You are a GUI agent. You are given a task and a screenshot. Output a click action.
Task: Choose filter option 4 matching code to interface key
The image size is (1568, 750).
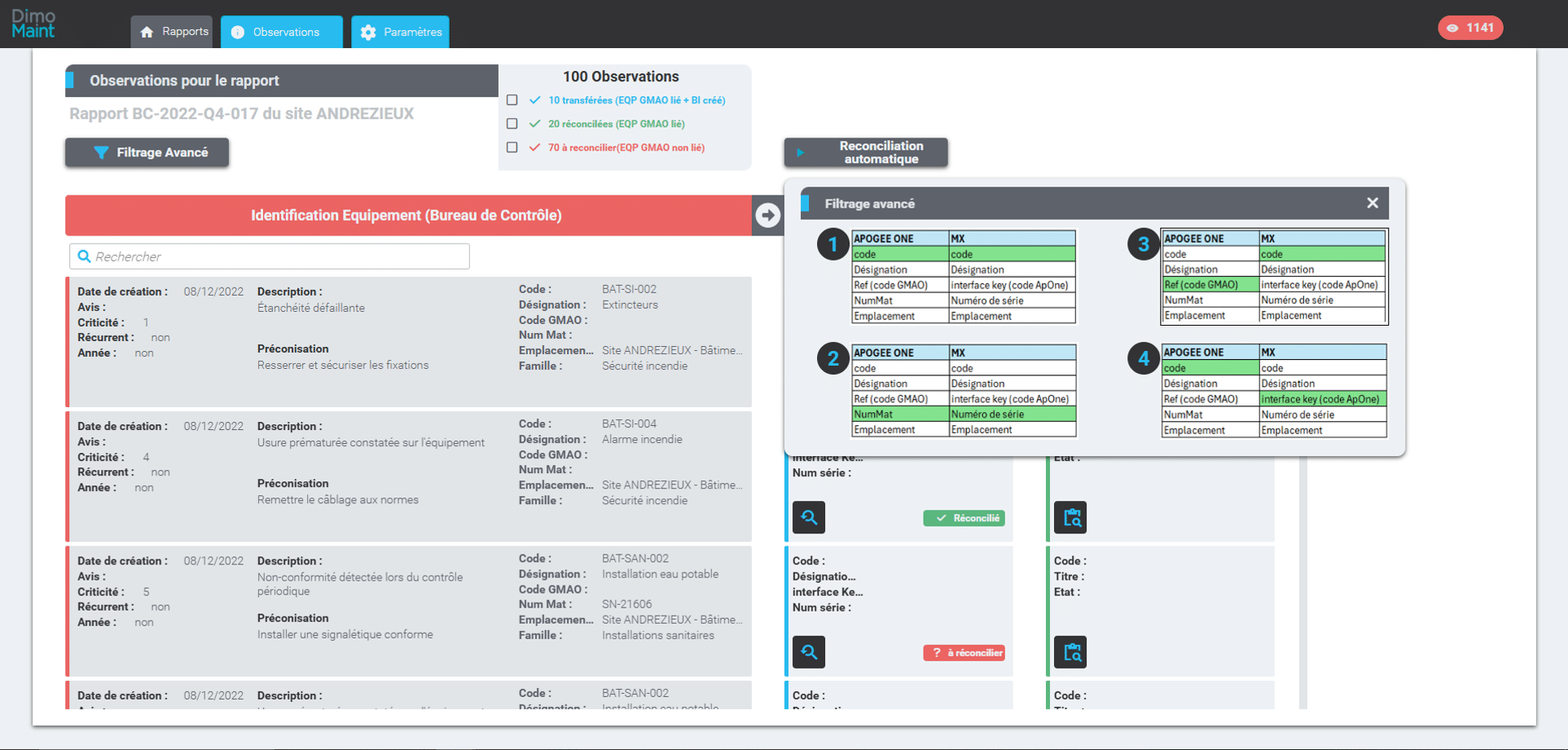pyautogui.click(x=1275, y=391)
